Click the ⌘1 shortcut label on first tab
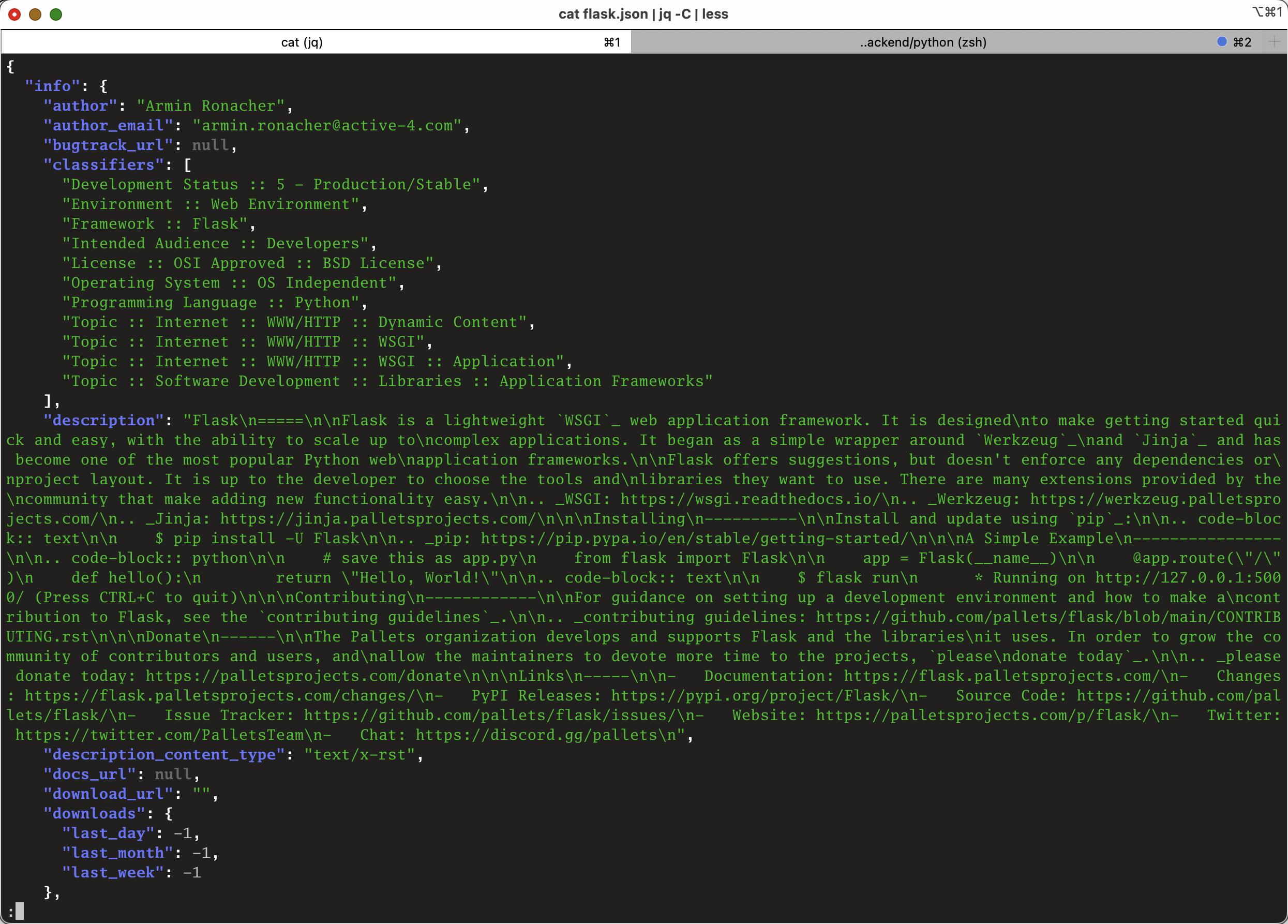This screenshot has height=924, width=1288. [x=612, y=42]
